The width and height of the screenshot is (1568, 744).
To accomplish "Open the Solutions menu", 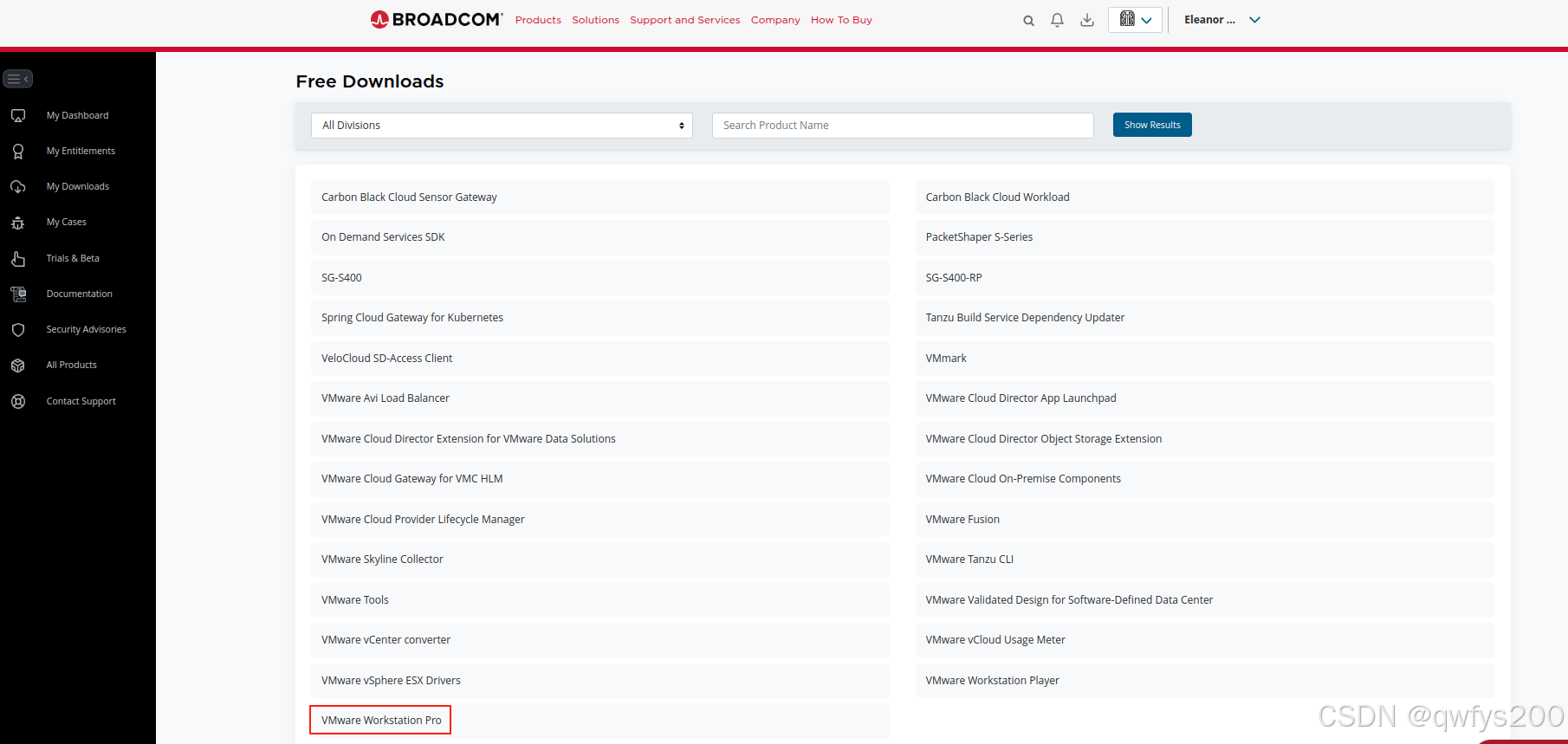I will [x=595, y=20].
